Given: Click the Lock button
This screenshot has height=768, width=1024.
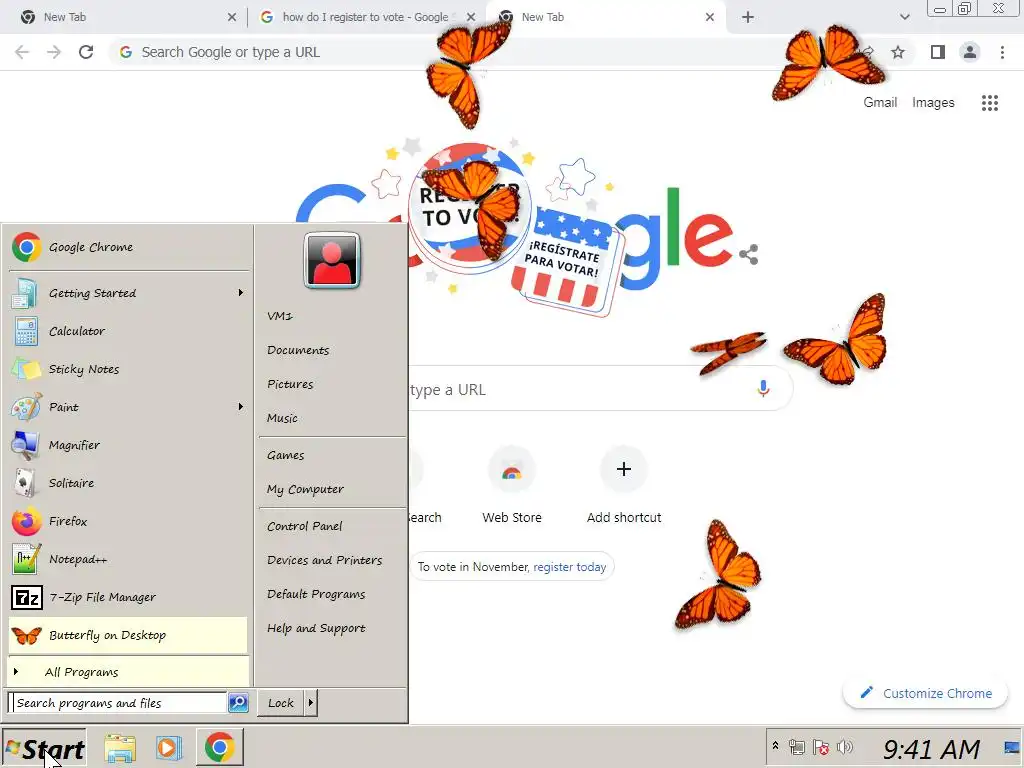Looking at the screenshot, I should coord(281,703).
